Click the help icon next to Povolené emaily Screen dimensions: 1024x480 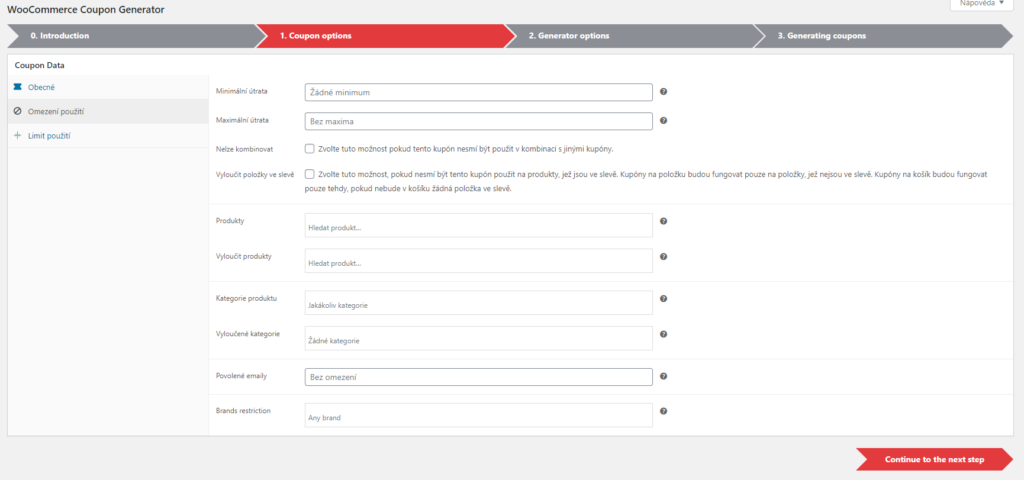click(x=664, y=376)
